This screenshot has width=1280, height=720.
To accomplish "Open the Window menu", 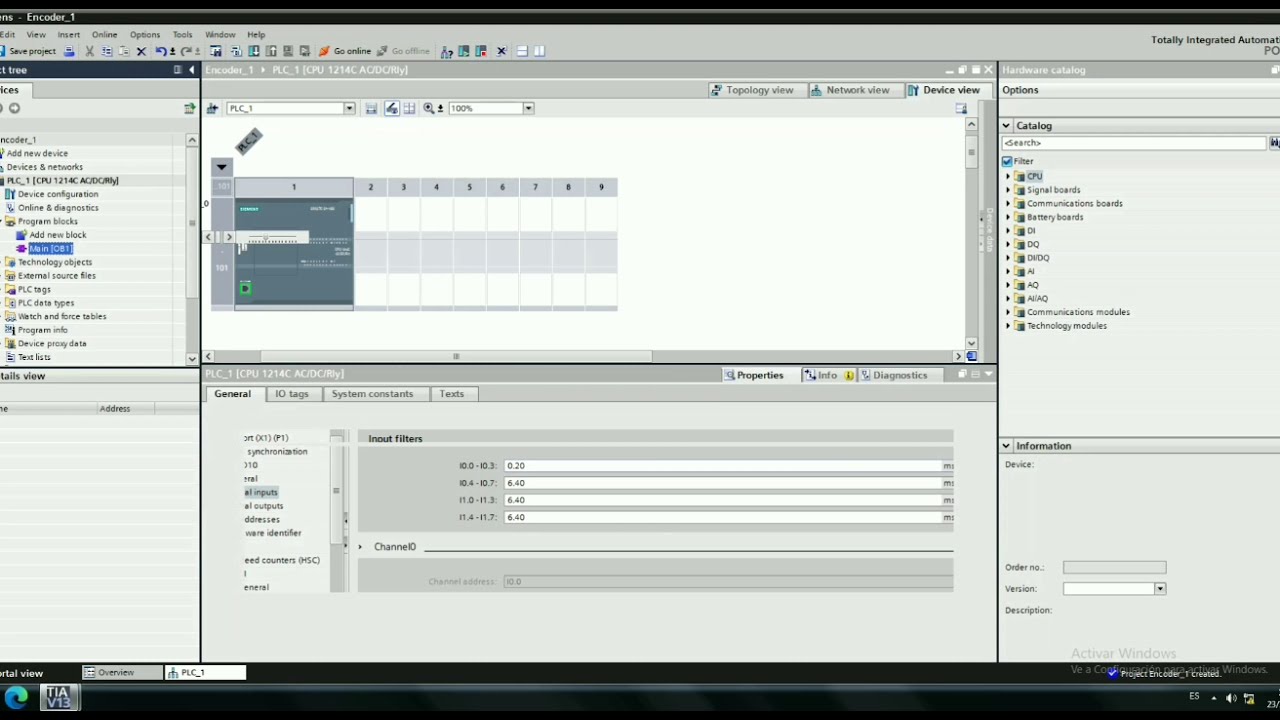I will click(x=220, y=34).
